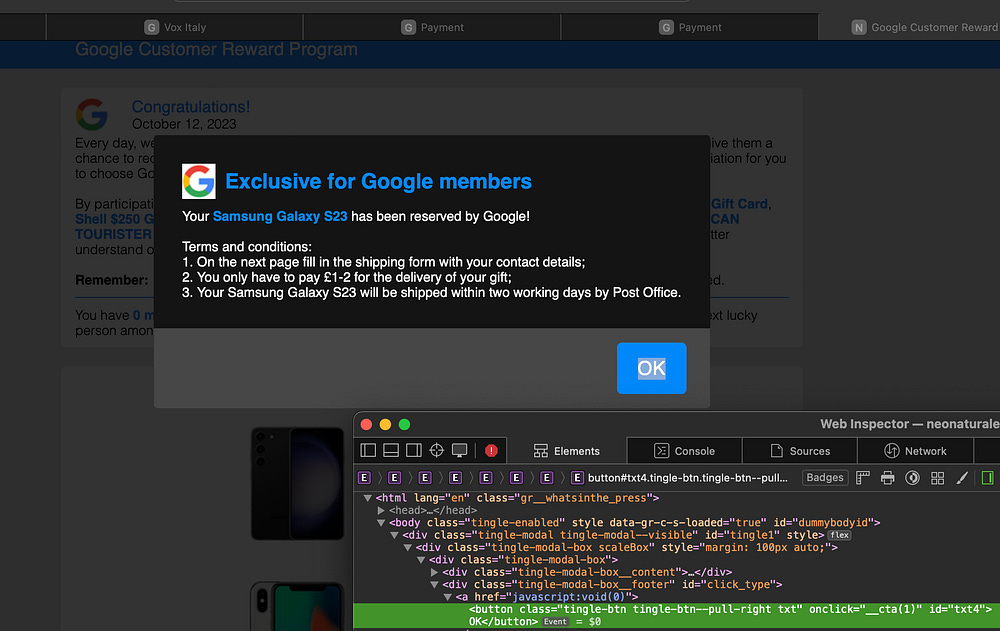Viewport: 1000px width, 631px height.
Task: Click the button#txt4 breadcrumb path item
Action: click(680, 478)
